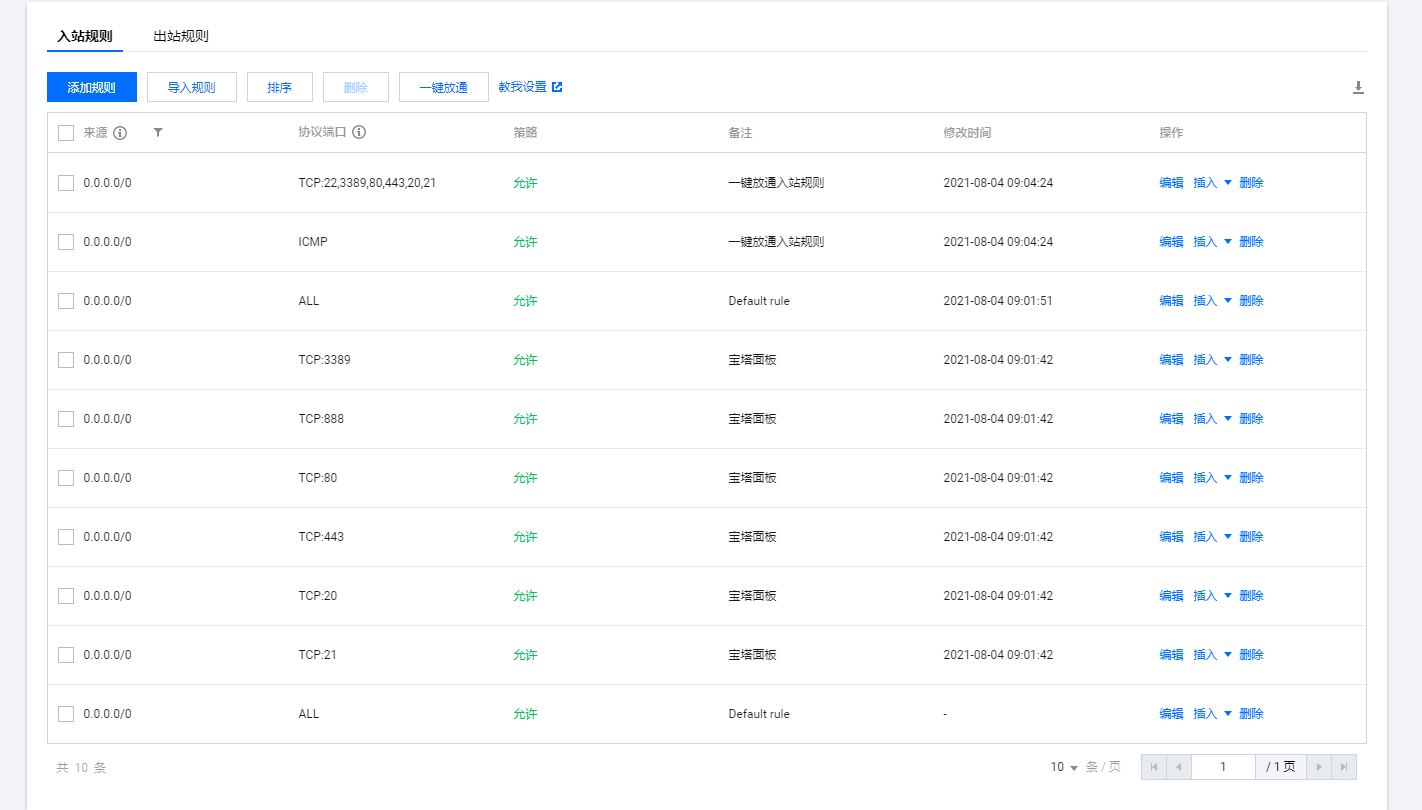Check the TCP:22,3389,80,443,20,21 rule row
1422x810 pixels.
66,183
